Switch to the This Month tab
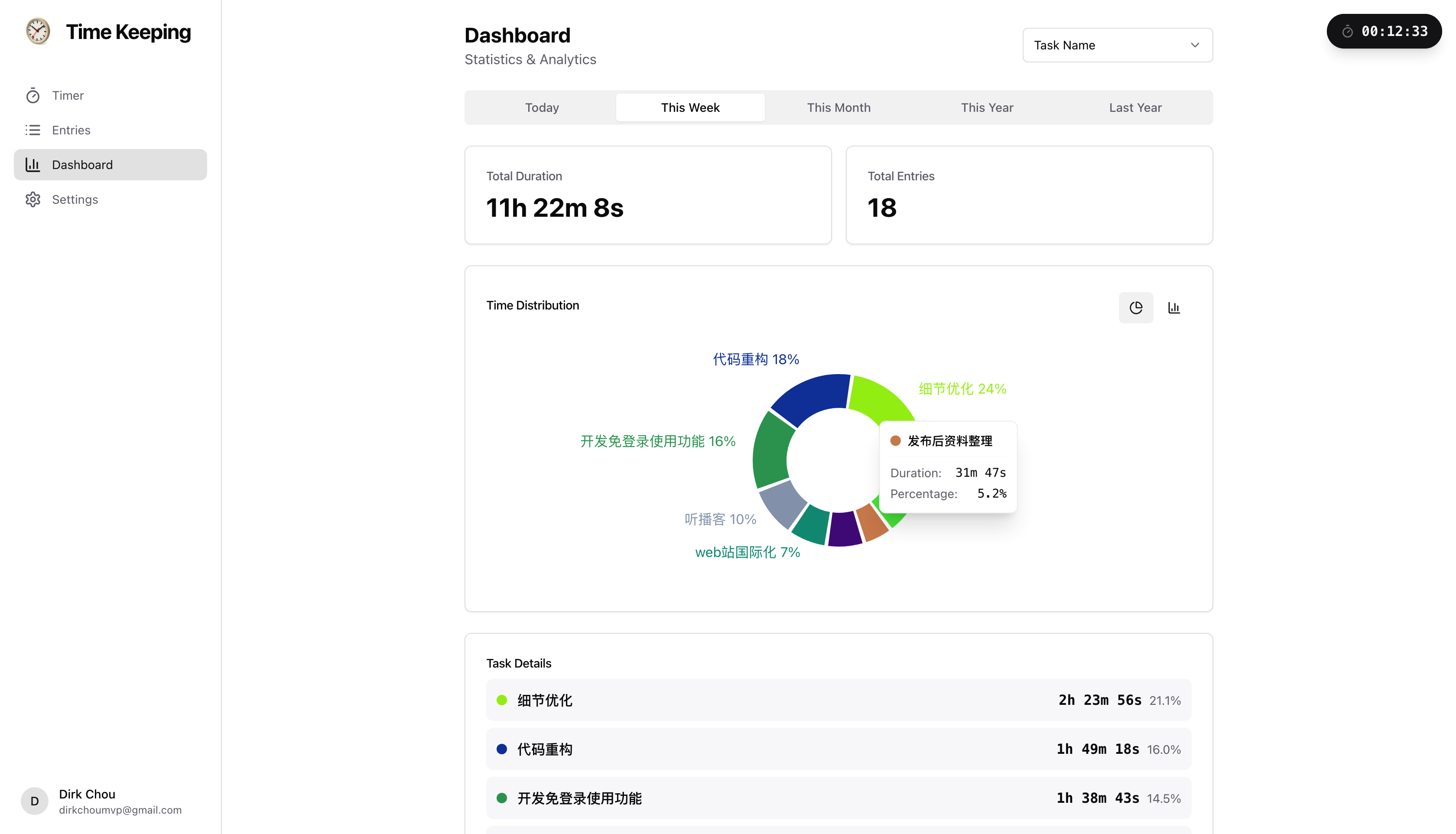Image resolution: width=1456 pixels, height=834 pixels. (838, 107)
